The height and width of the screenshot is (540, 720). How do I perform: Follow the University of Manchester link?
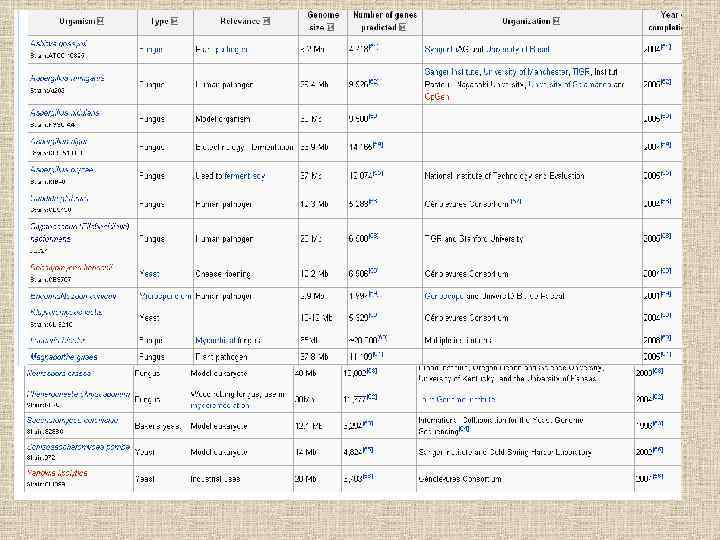coord(526,72)
